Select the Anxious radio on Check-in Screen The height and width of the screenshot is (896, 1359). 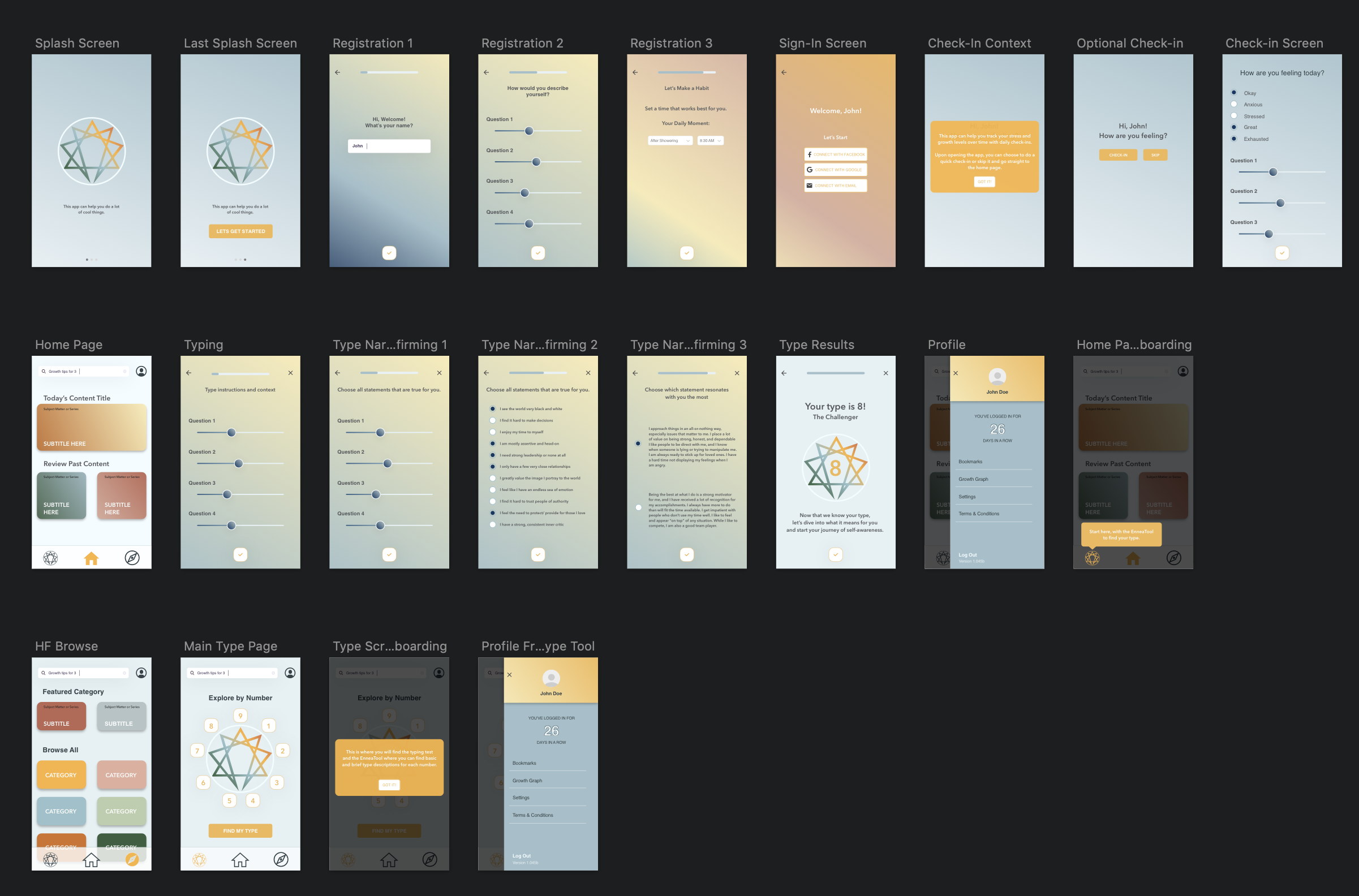[1234, 104]
